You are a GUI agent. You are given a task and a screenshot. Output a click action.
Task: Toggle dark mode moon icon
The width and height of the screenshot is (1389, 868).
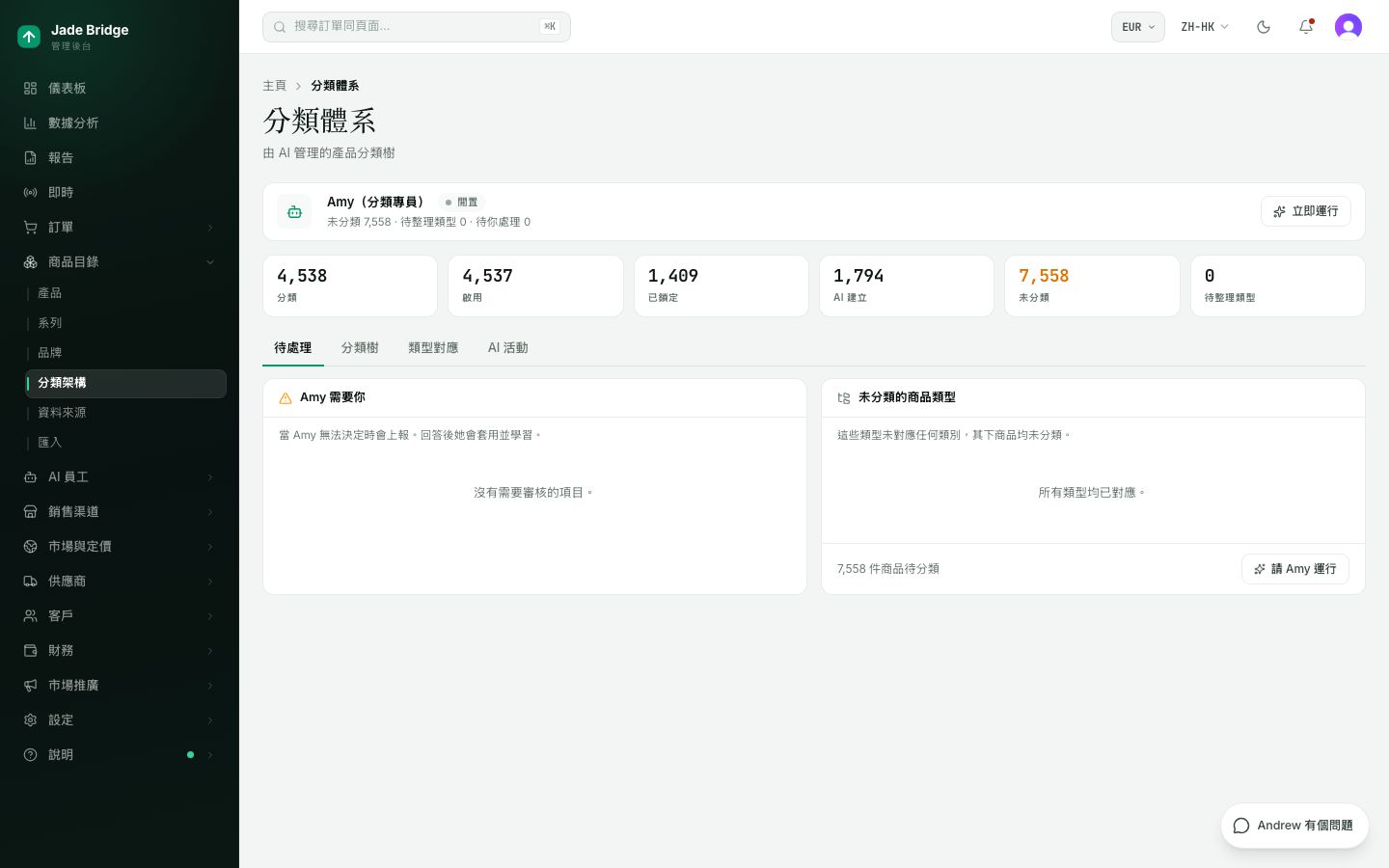click(x=1264, y=27)
